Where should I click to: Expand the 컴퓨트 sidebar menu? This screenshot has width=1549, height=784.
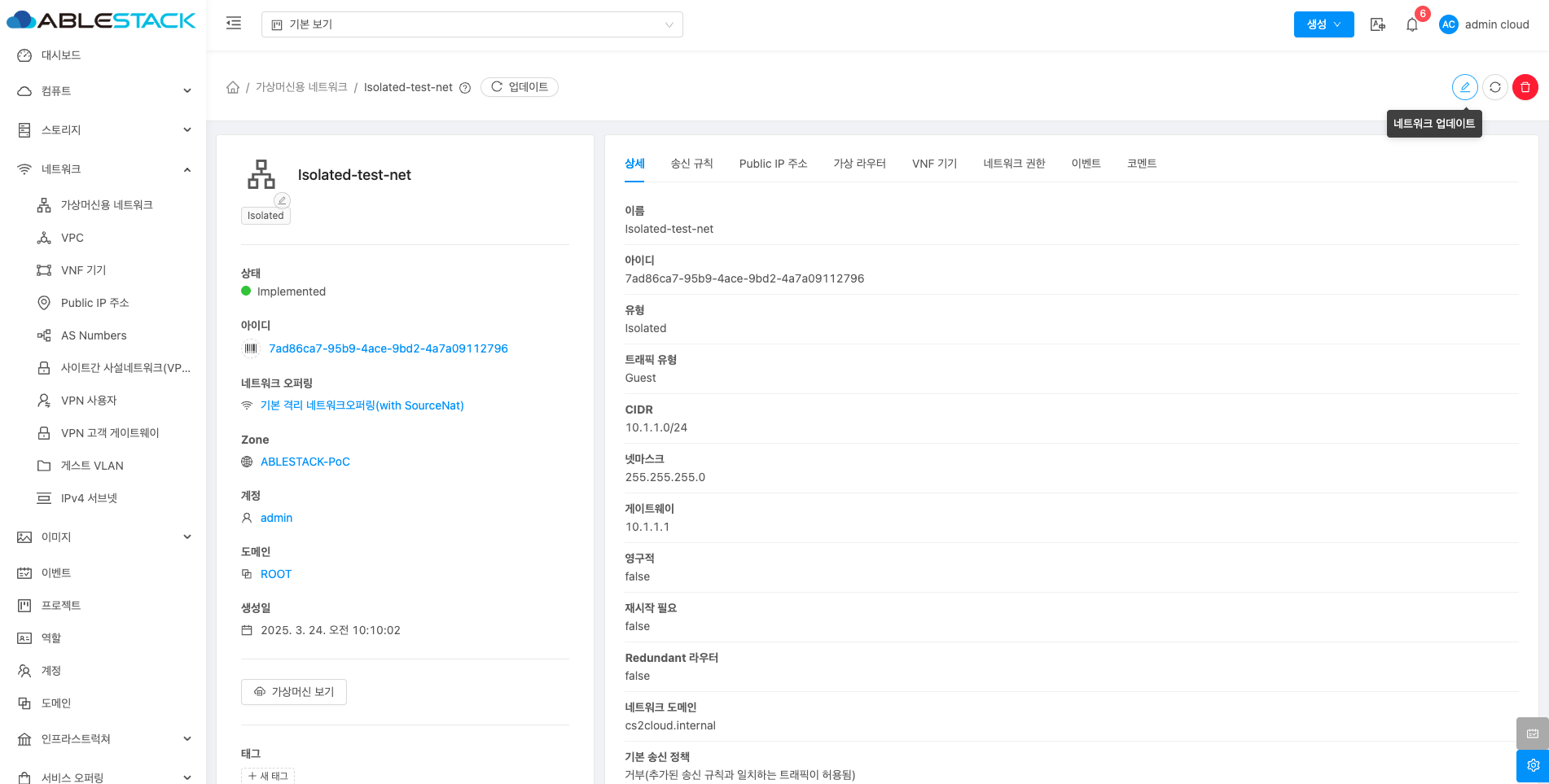click(104, 91)
